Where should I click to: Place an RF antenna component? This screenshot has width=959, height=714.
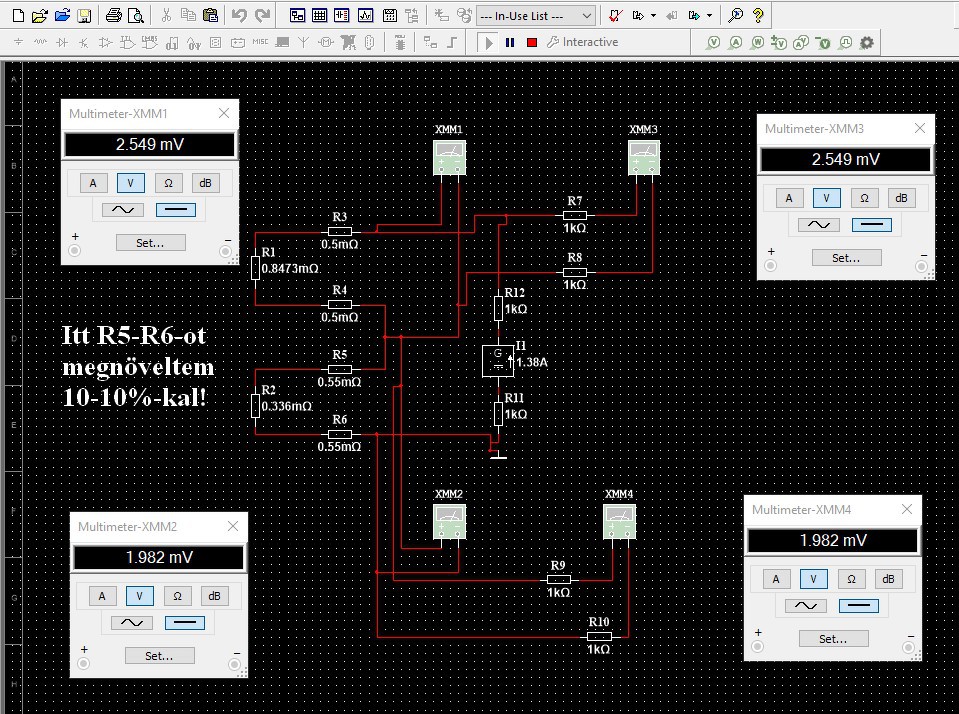(303, 42)
